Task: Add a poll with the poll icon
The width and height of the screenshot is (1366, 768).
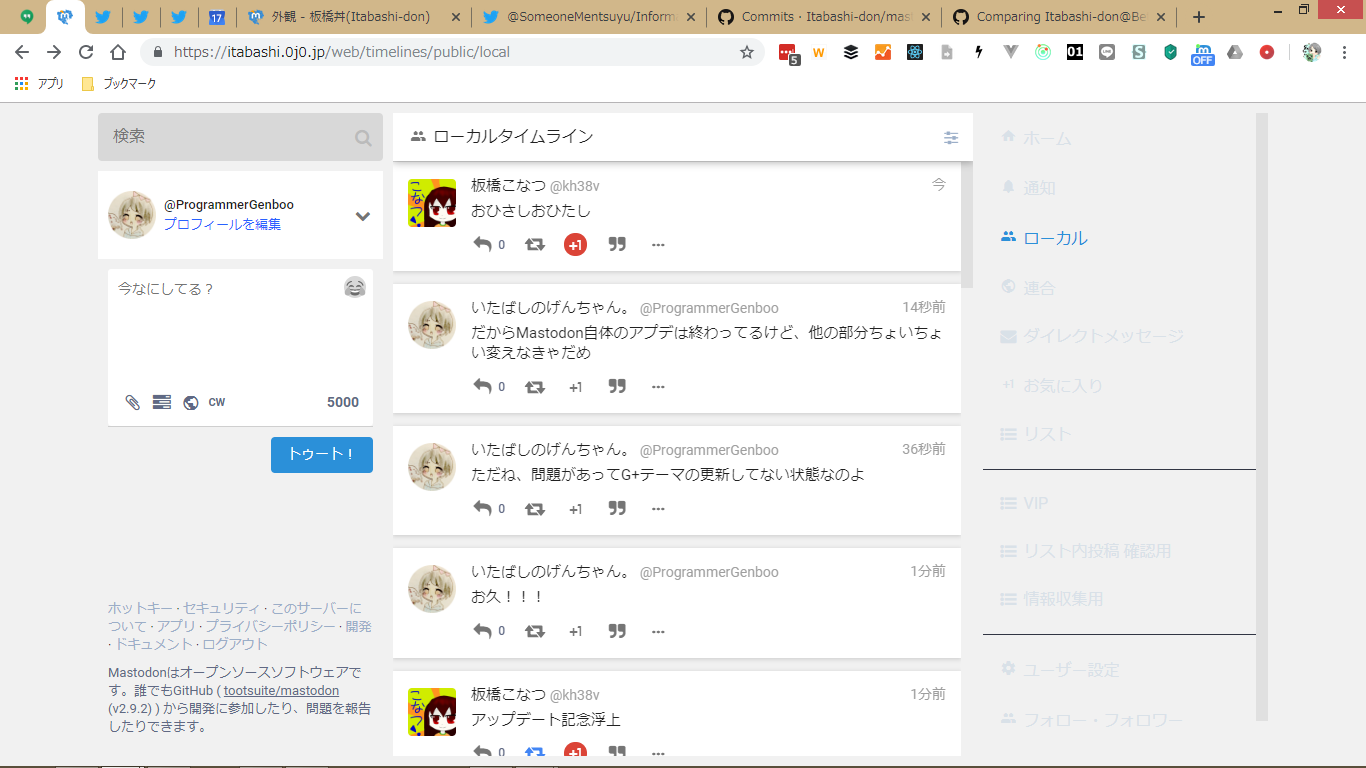Action: point(161,402)
